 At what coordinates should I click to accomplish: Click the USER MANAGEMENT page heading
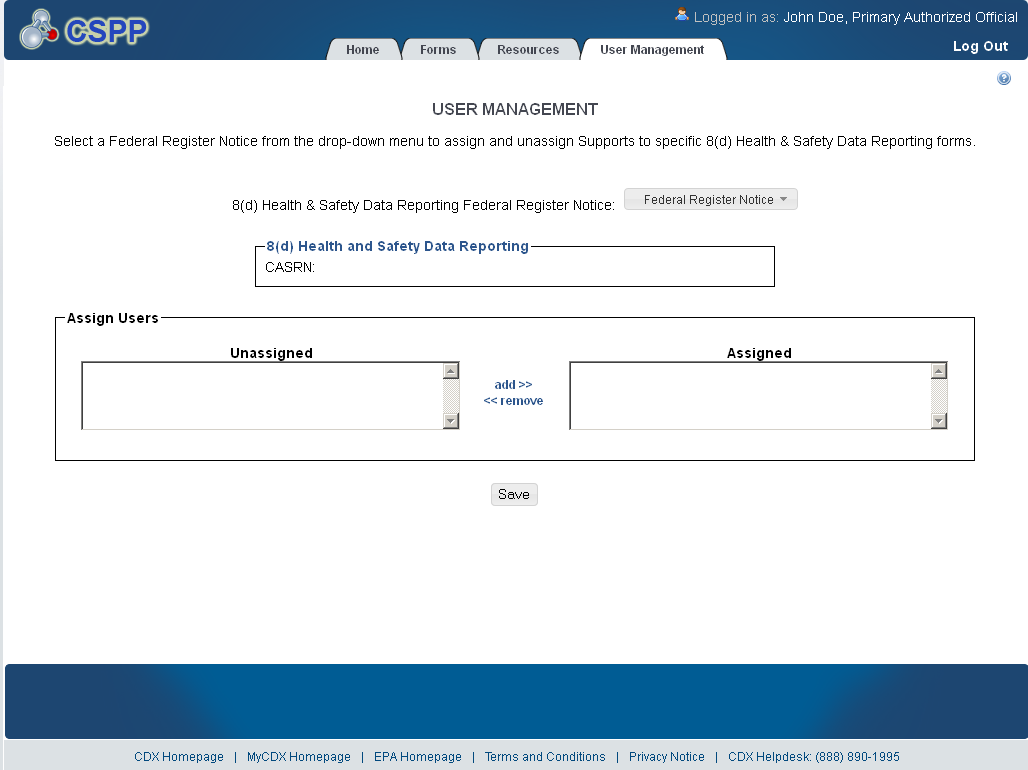(515, 109)
